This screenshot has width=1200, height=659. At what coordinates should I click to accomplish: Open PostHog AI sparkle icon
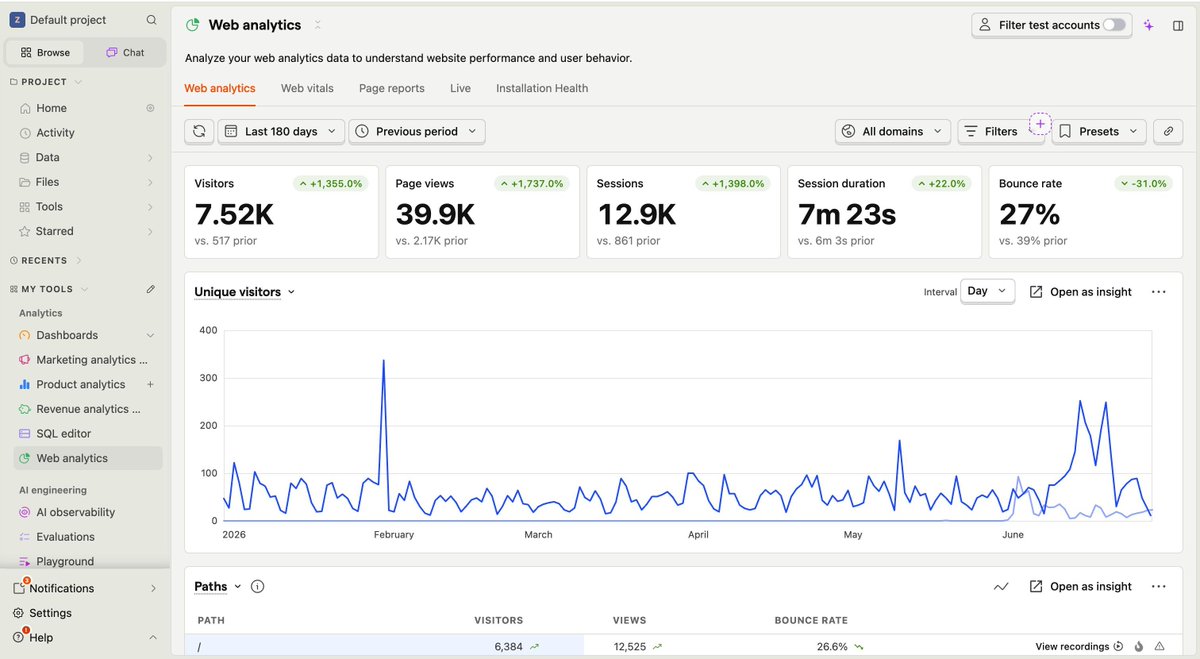(x=1149, y=25)
